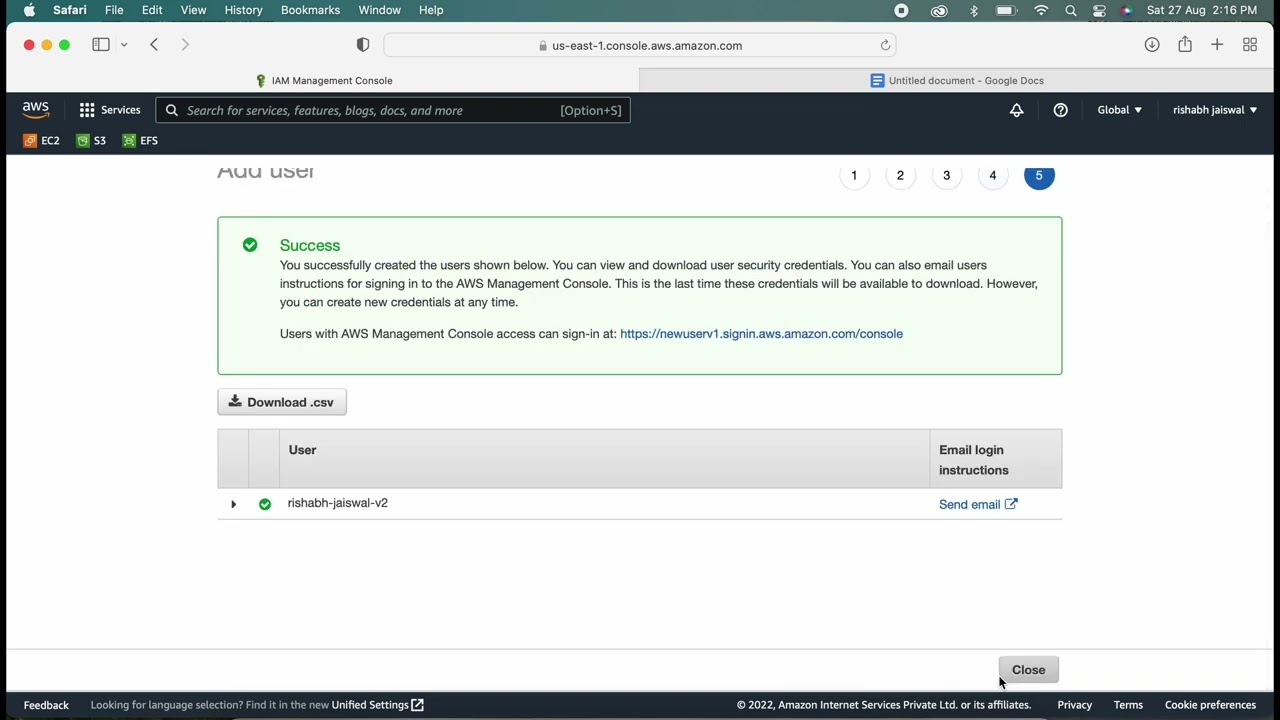Click the Bluetooth menu bar icon

pyautogui.click(x=974, y=10)
